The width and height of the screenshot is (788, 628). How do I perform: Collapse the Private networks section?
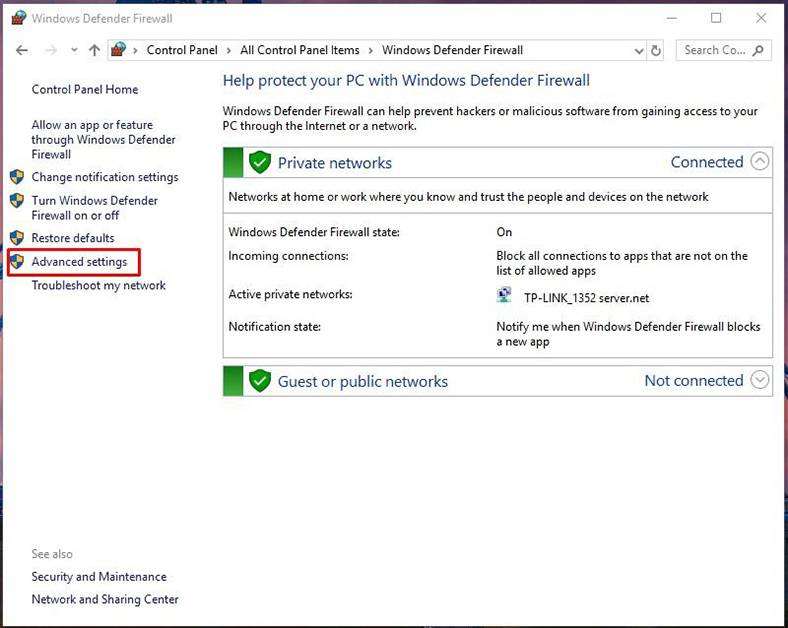coord(759,162)
